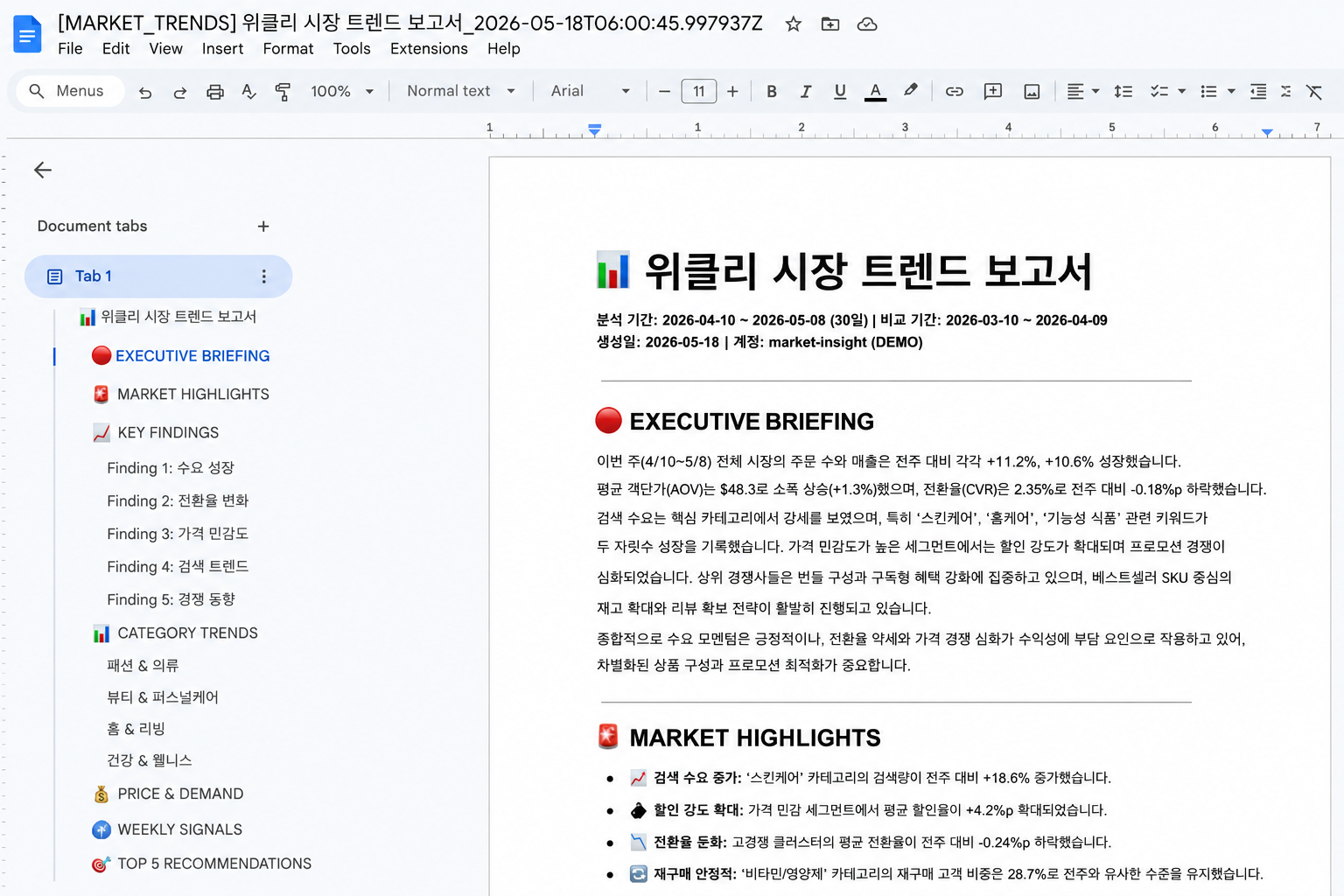Open Tab 1 options menu

tap(263, 276)
